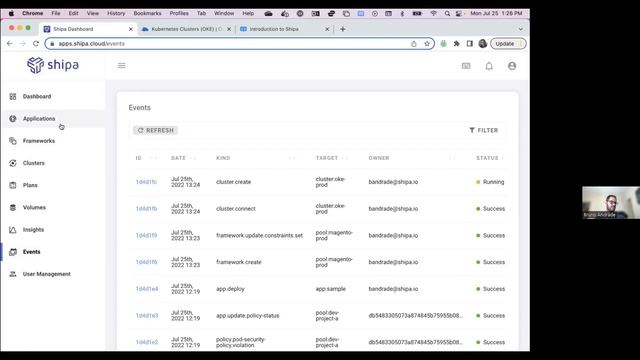Image resolution: width=640 pixels, height=360 pixels.
Task: Open event 1d4d1e2 link
Action: tap(147, 342)
